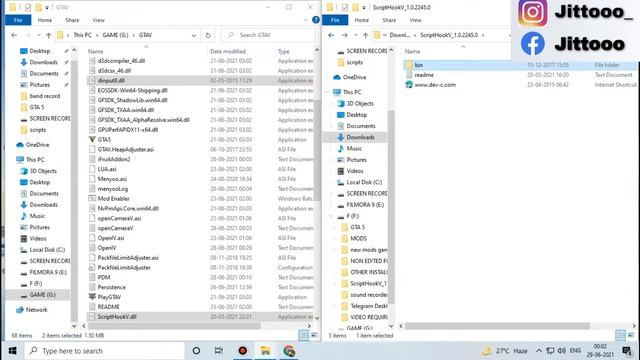640x360 pixels.
Task: Expand This PC in ScriptHookV sidebar
Action: point(328,92)
